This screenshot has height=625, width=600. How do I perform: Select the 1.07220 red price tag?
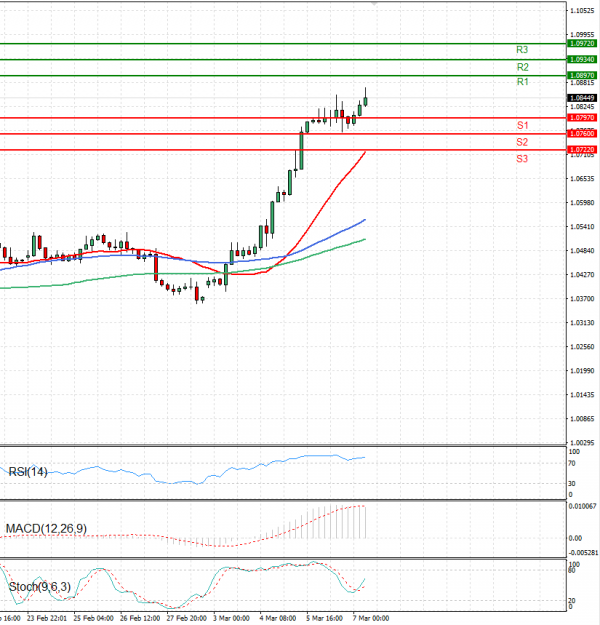click(x=582, y=149)
